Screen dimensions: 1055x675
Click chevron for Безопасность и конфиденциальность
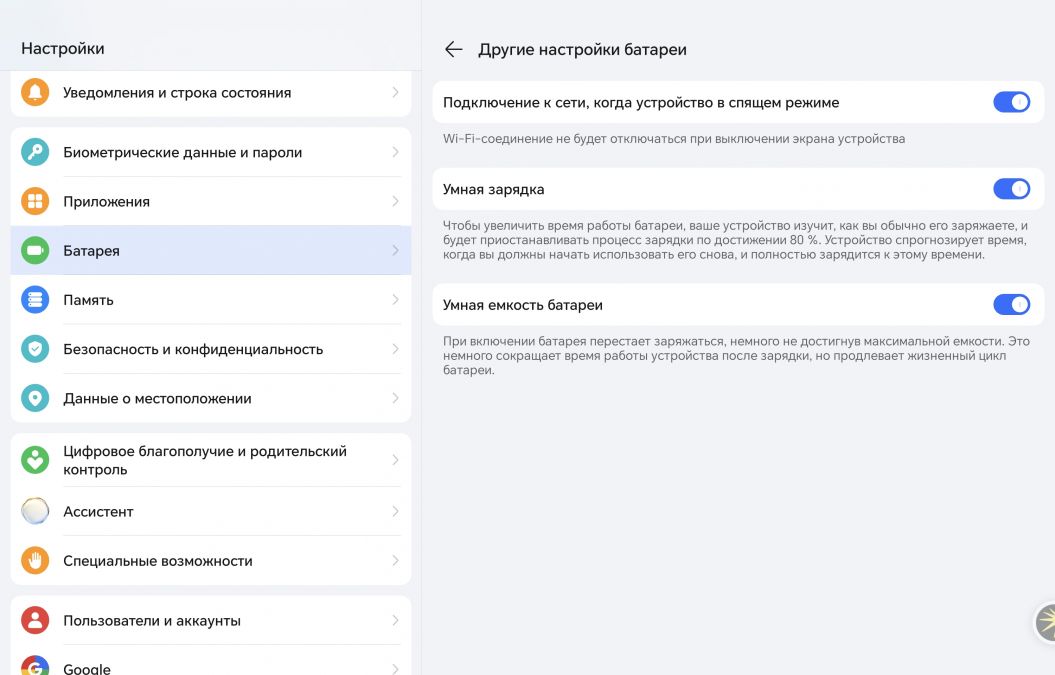pos(396,349)
